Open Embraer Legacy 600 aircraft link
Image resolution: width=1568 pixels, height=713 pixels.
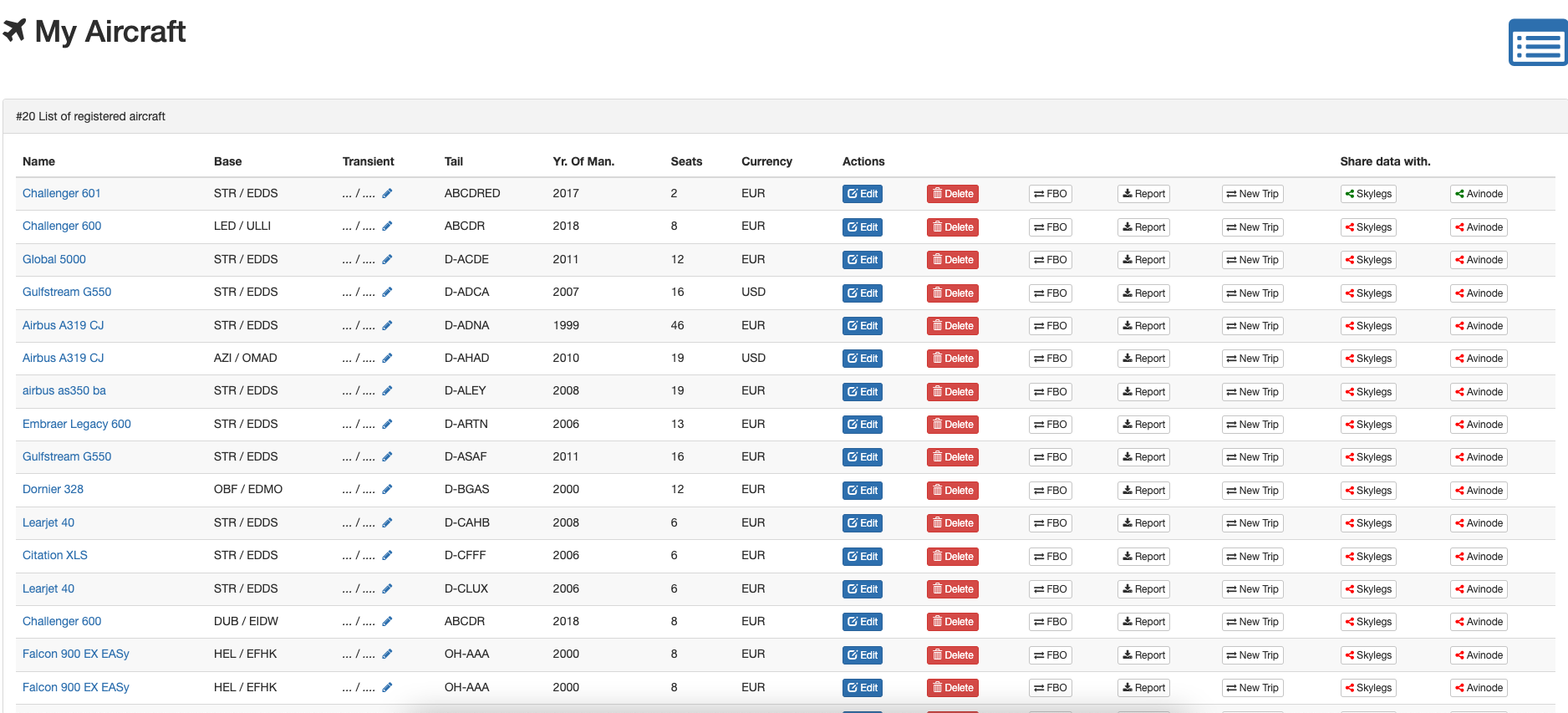(x=76, y=424)
